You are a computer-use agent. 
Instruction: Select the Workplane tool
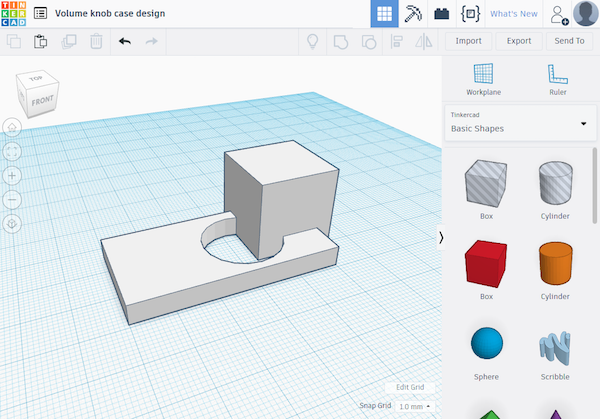pos(483,80)
